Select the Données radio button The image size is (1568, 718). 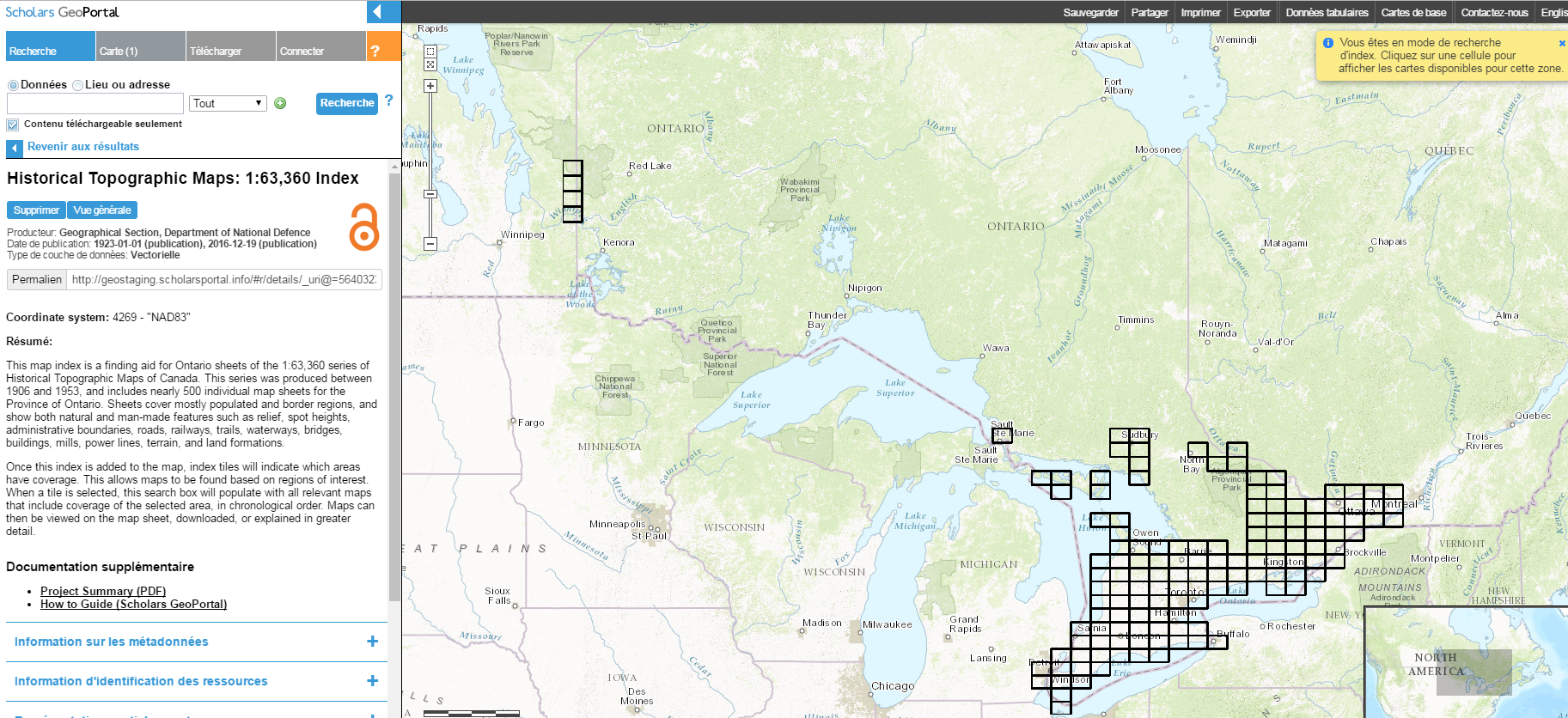(13, 85)
